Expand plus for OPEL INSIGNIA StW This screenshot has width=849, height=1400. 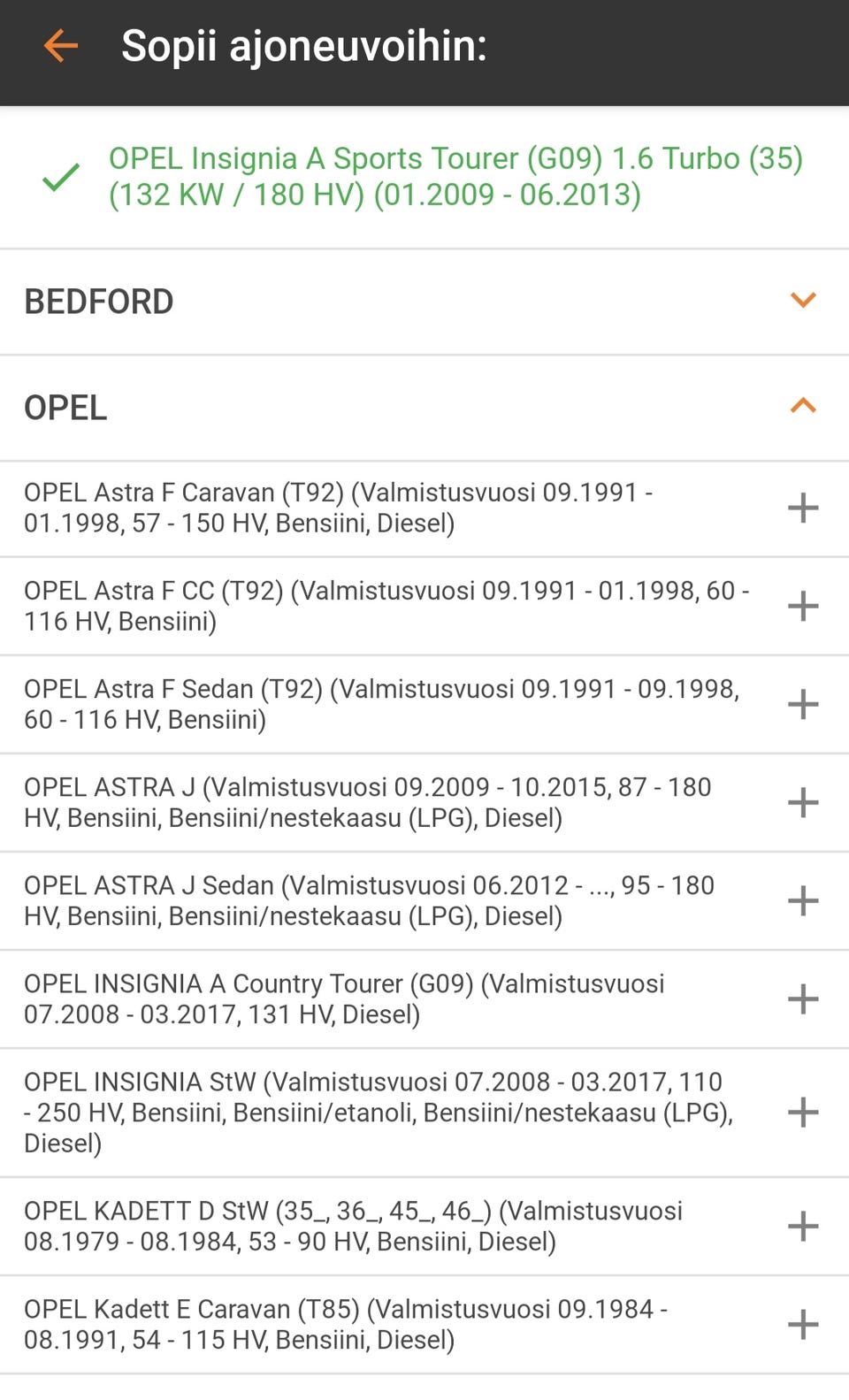[803, 1112]
